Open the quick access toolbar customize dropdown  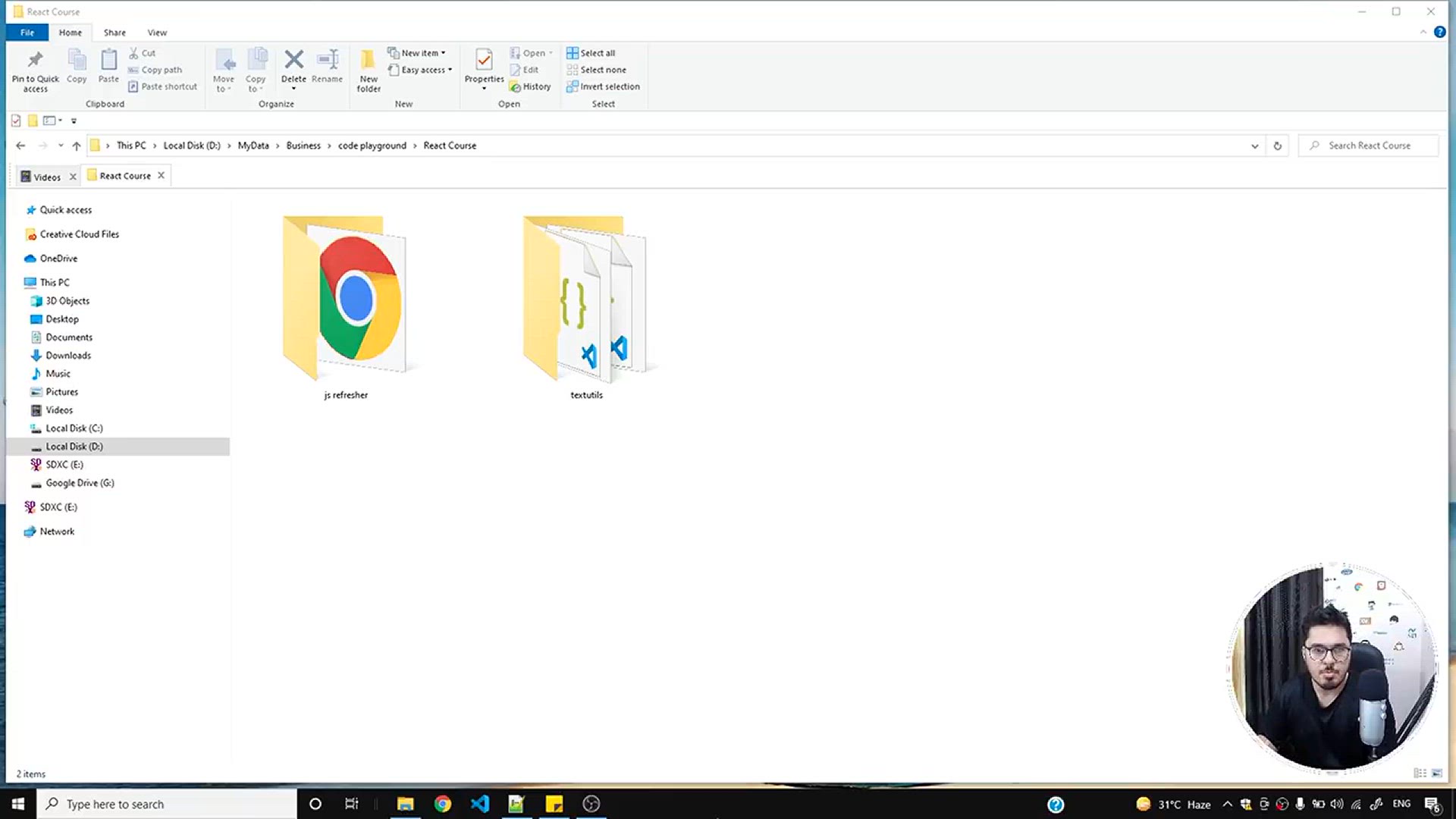click(x=74, y=121)
